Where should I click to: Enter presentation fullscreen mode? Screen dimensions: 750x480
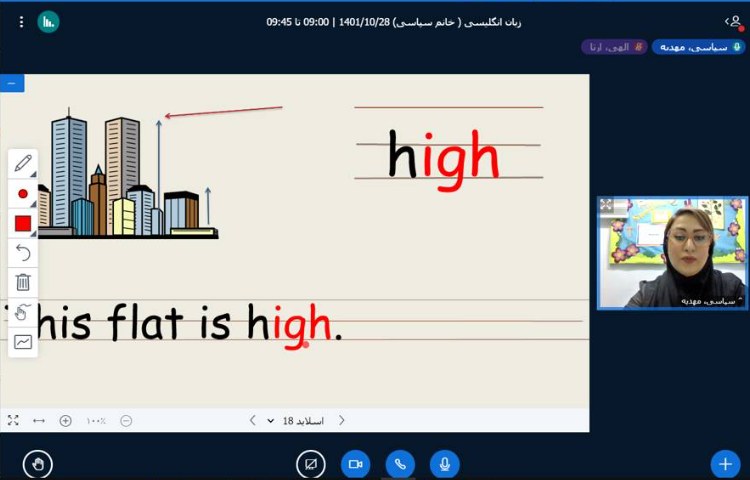(x=13, y=421)
